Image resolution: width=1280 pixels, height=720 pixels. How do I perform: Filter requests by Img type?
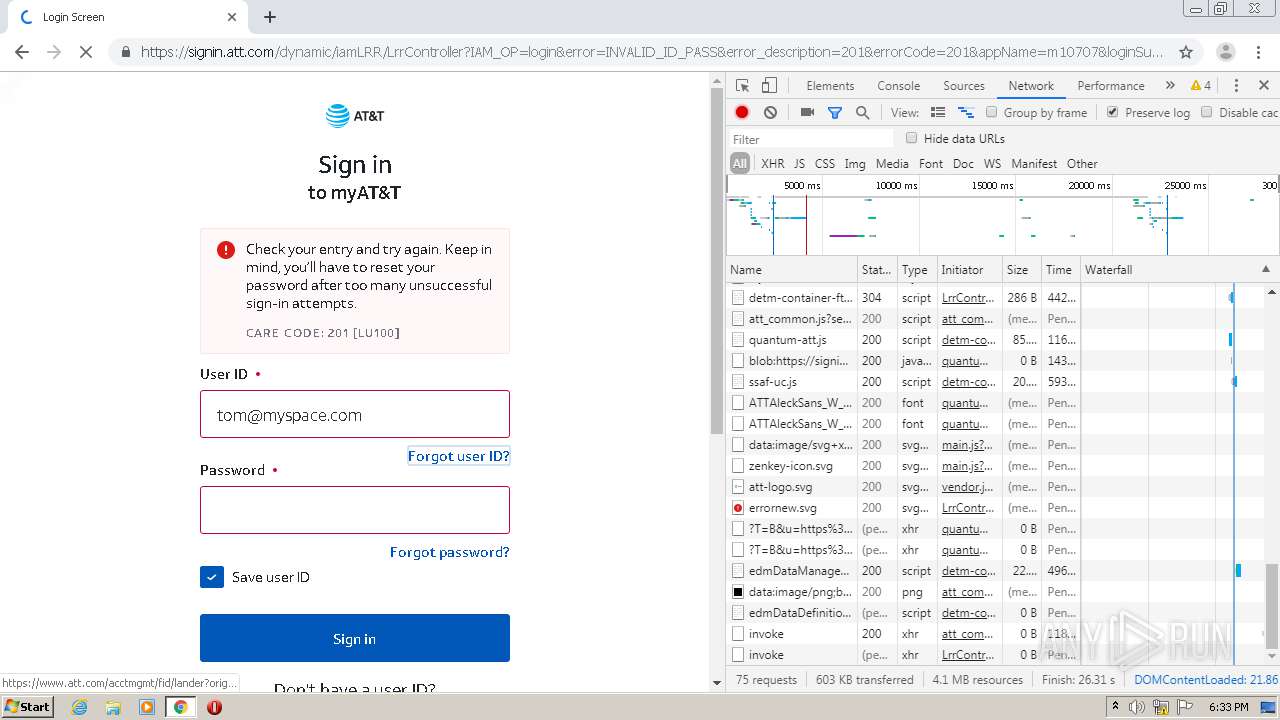point(855,163)
